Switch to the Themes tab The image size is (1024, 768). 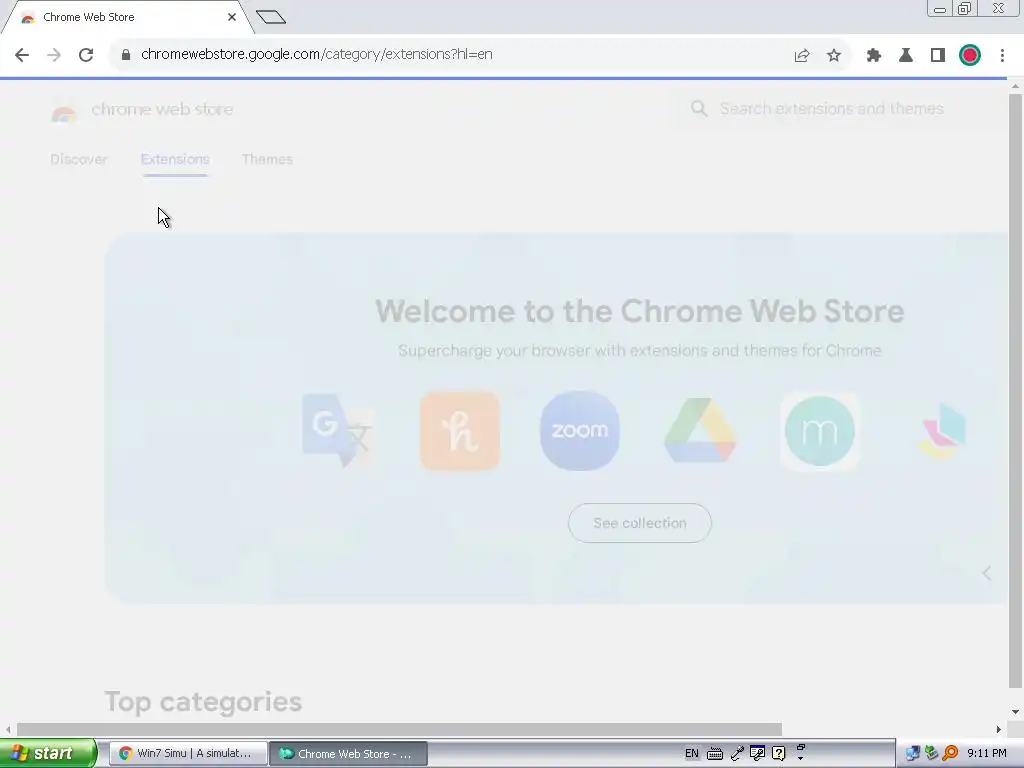coord(267,159)
